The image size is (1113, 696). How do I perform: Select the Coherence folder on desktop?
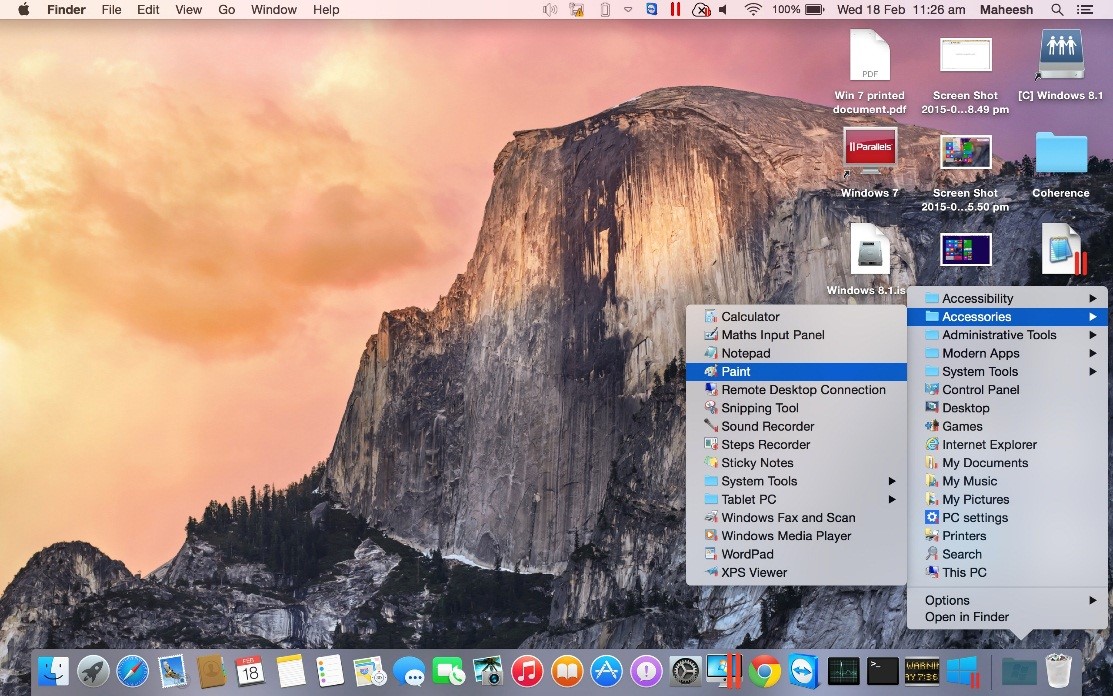point(1060,164)
